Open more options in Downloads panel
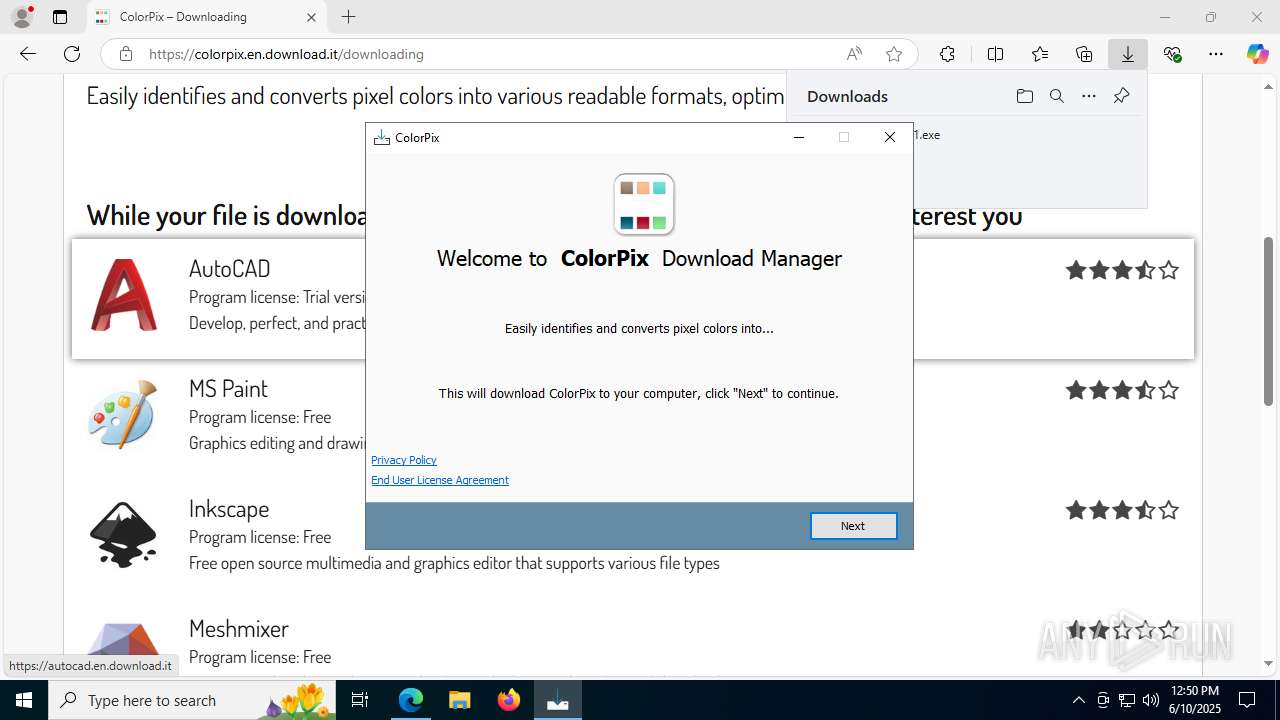 [x=1089, y=96]
